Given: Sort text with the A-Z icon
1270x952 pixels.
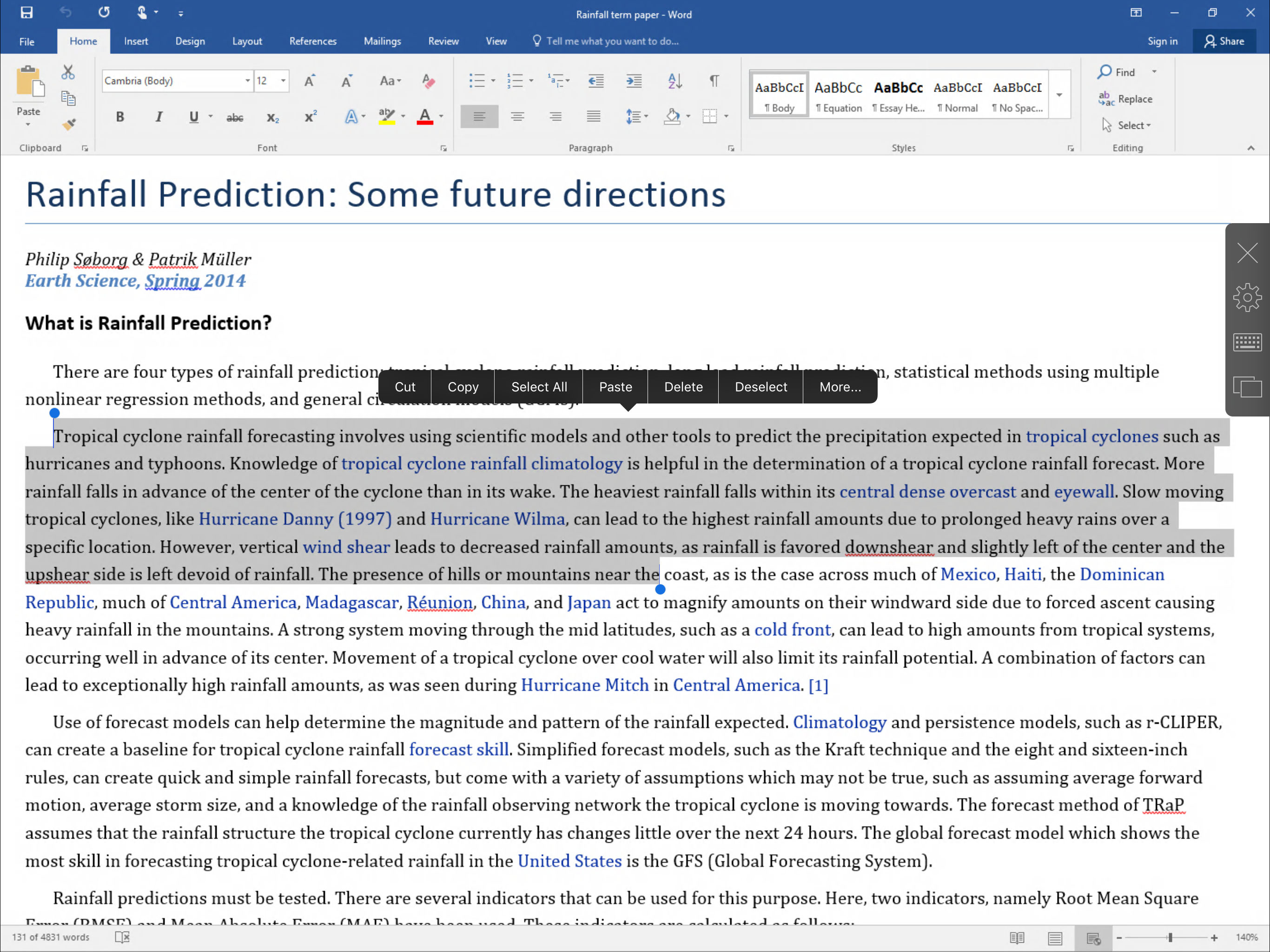Looking at the screenshot, I should click(x=675, y=81).
